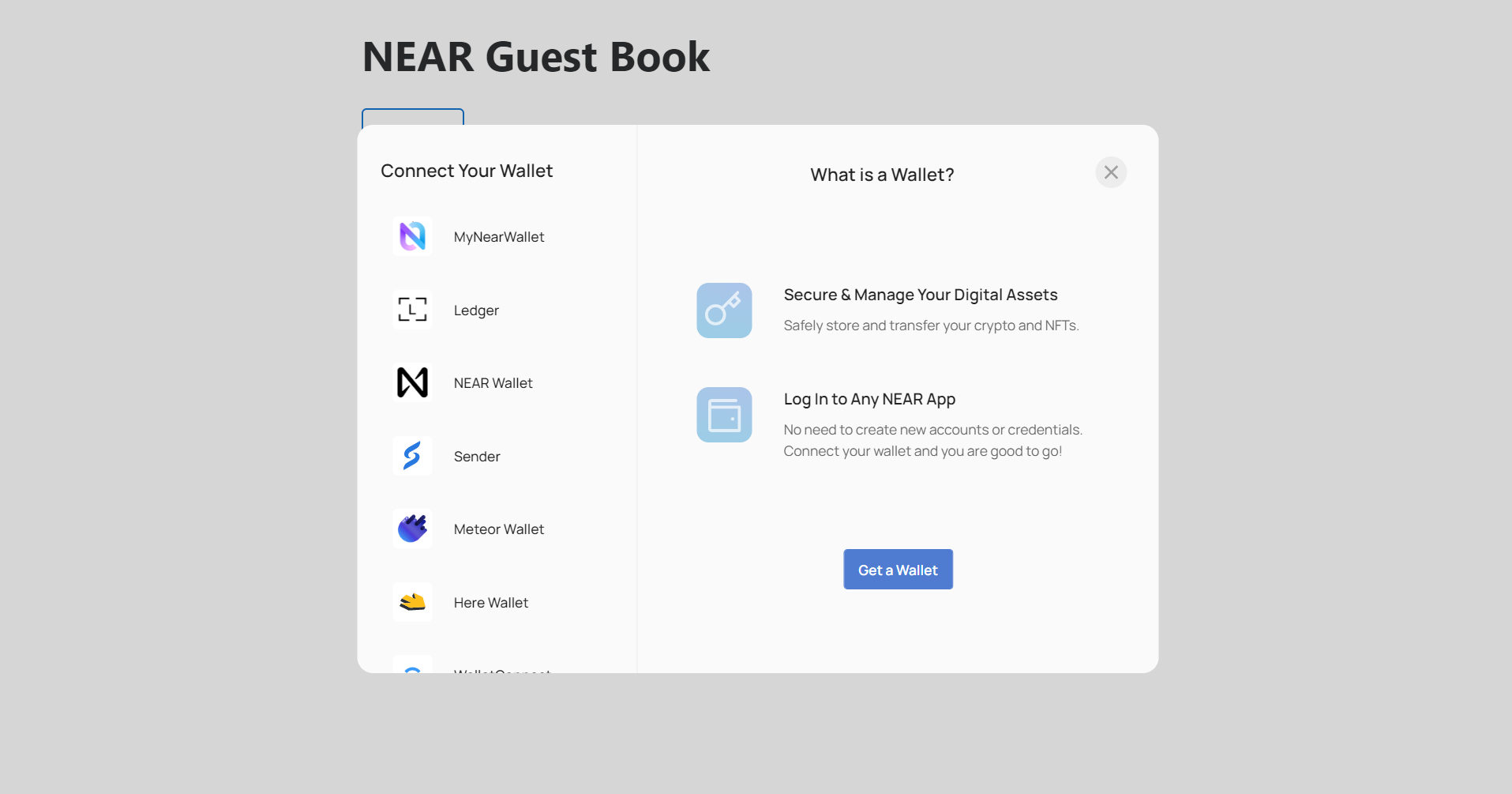Pick the Sender wallet name
The height and width of the screenshot is (794, 1512).
point(477,457)
